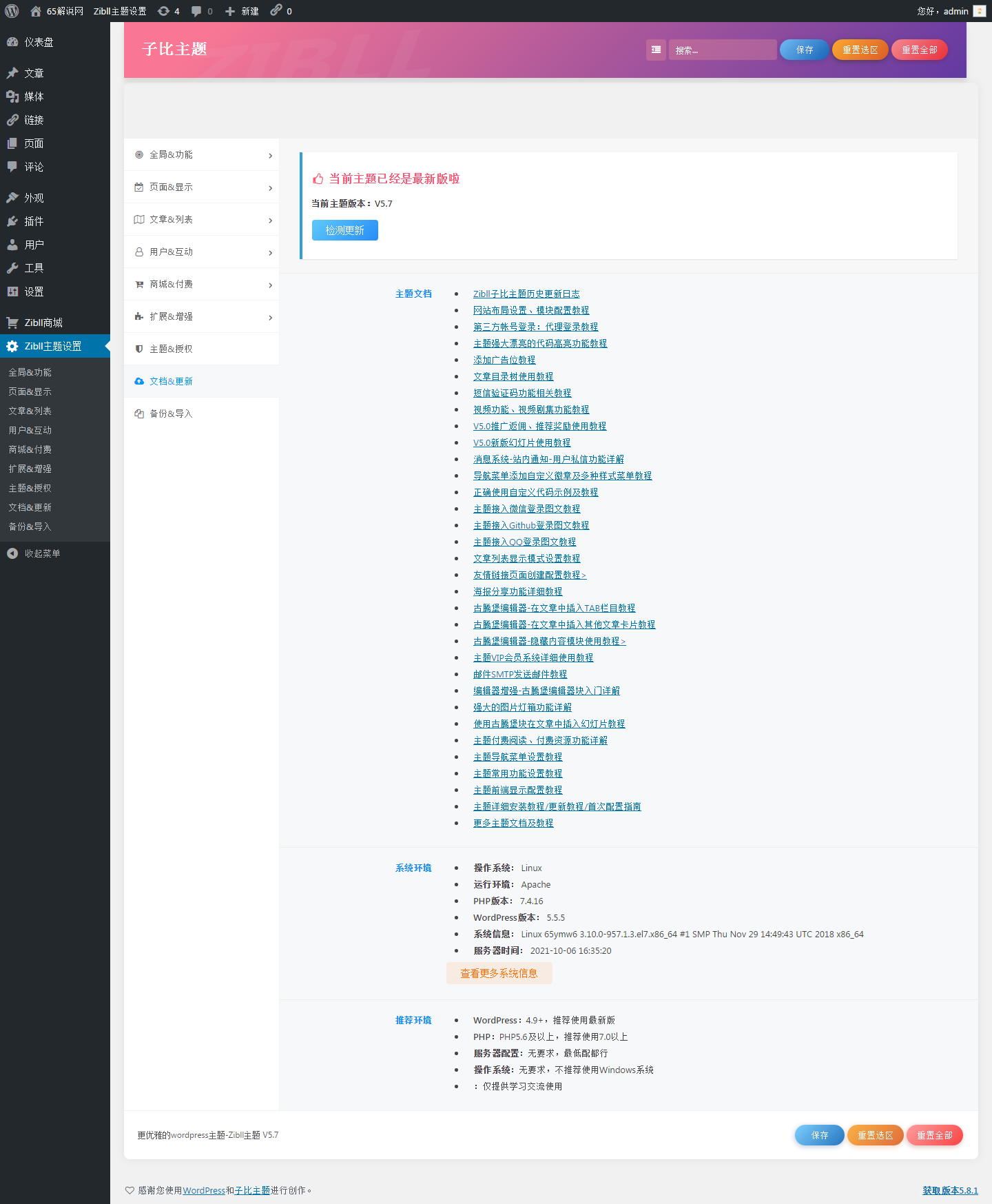Expand 扩展&增强 settings section
This screenshot has height=1204, width=992.
coord(201,316)
